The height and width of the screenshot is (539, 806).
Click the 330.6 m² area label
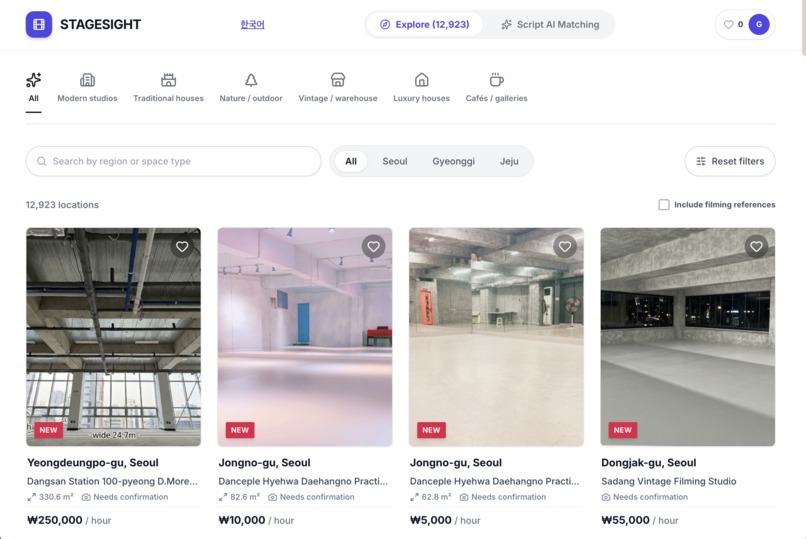point(50,497)
